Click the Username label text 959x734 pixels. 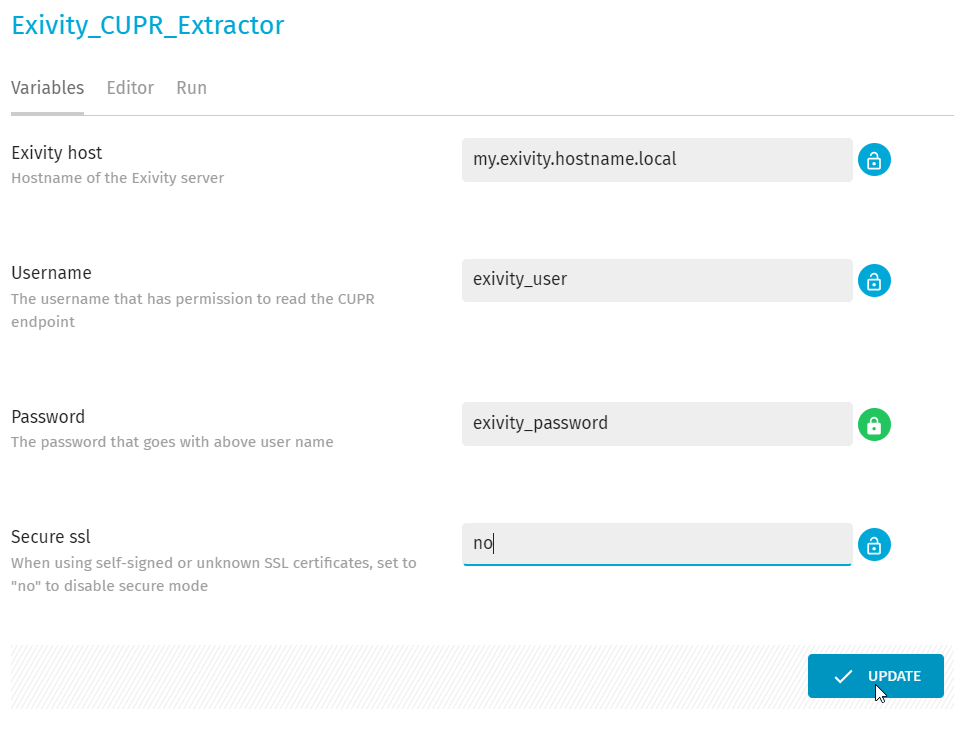pyautogui.click(x=51, y=273)
